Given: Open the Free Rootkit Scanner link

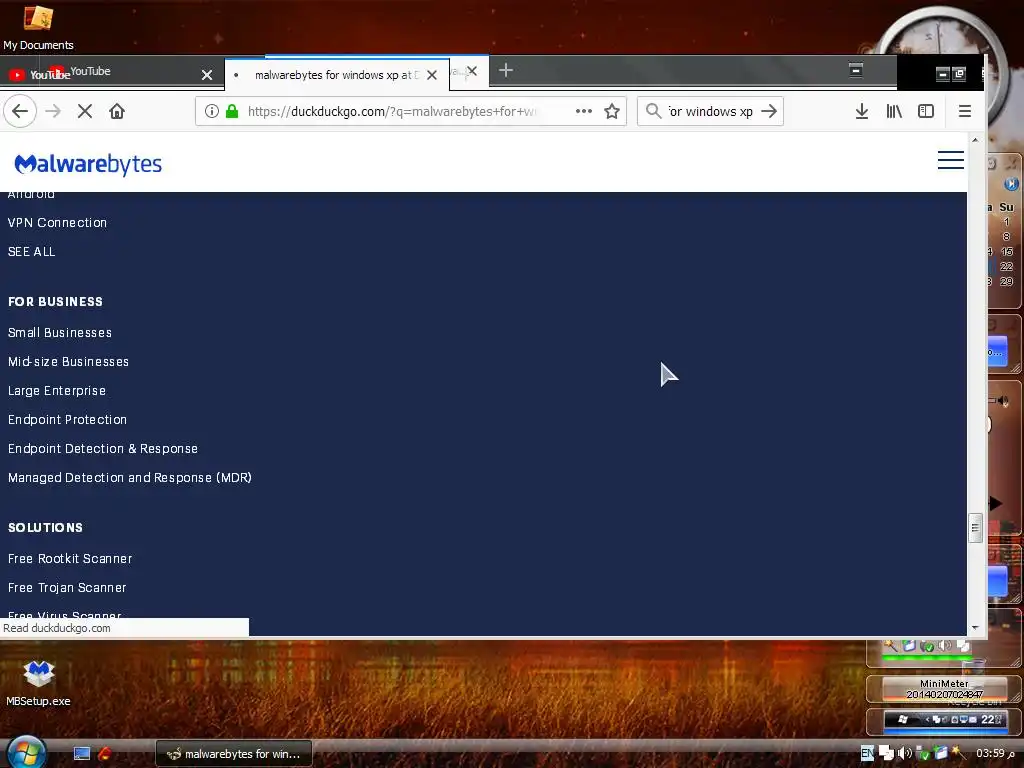Looking at the screenshot, I should [70, 558].
